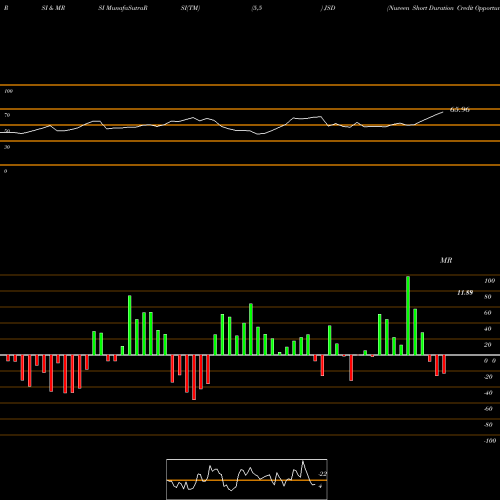
Task: Click the MR axis label "40"
Action: (488, 329)
